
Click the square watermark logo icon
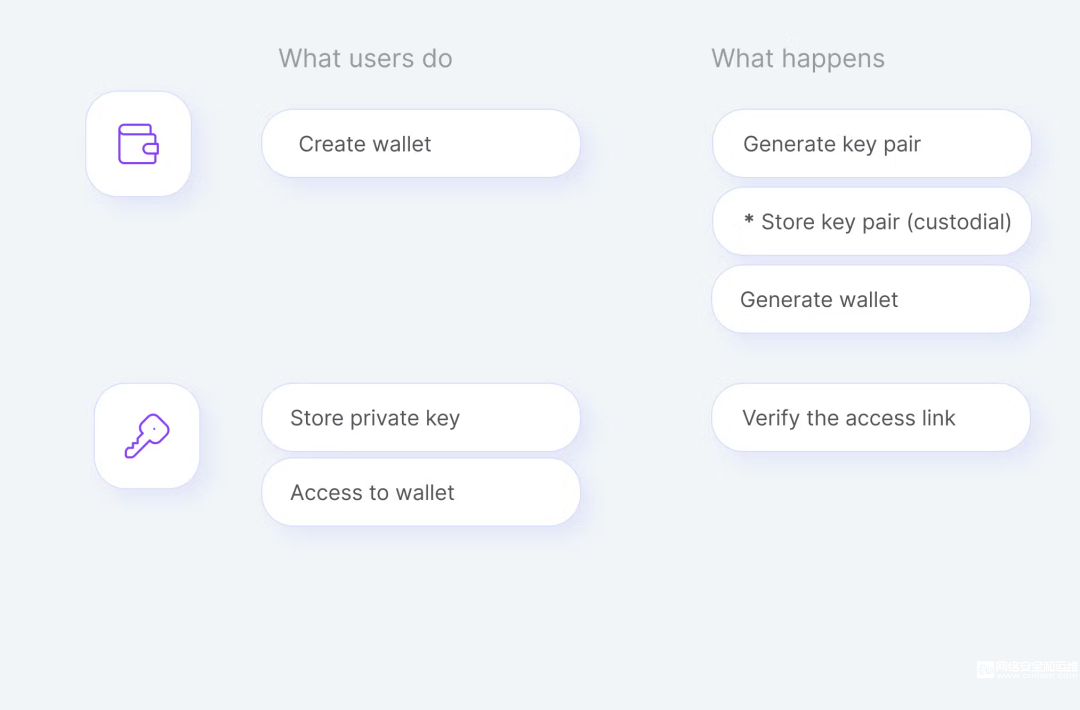tap(985, 669)
